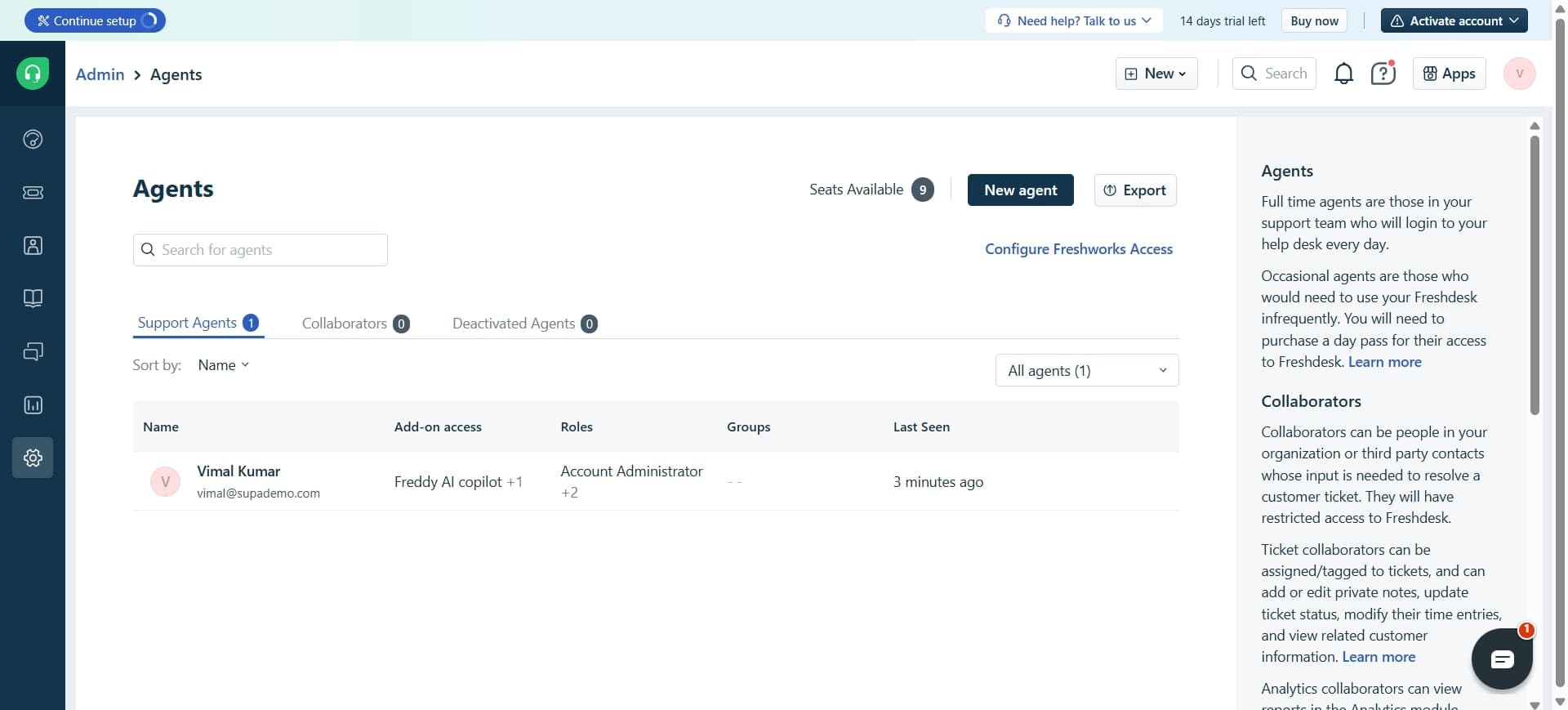Open the notifications bell
This screenshot has height=710, width=1568.
(1343, 74)
